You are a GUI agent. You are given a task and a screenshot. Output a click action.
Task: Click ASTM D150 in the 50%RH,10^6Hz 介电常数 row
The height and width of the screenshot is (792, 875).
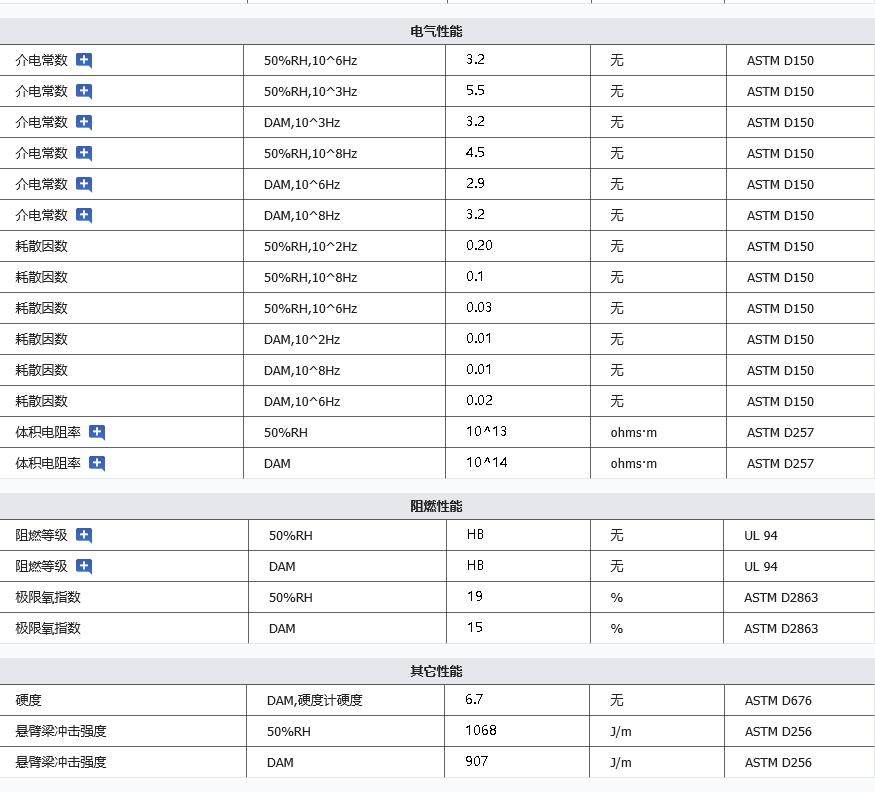coord(780,60)
